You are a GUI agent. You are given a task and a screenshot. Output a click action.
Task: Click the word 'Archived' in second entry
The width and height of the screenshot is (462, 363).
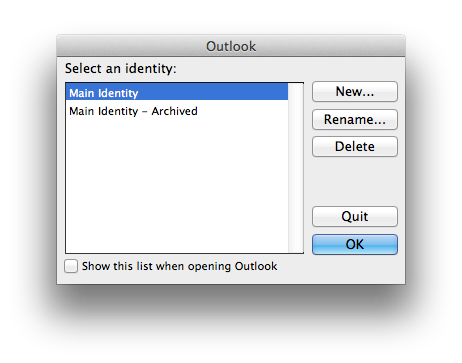pyautogui.click(x=174, y=111)
